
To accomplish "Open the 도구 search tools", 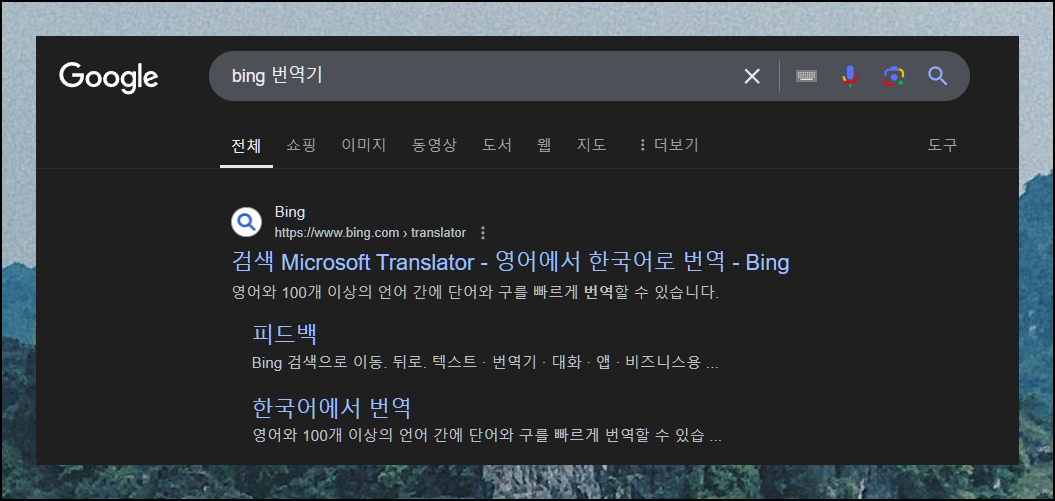I will pyautogui.click(x=942, y=145).
